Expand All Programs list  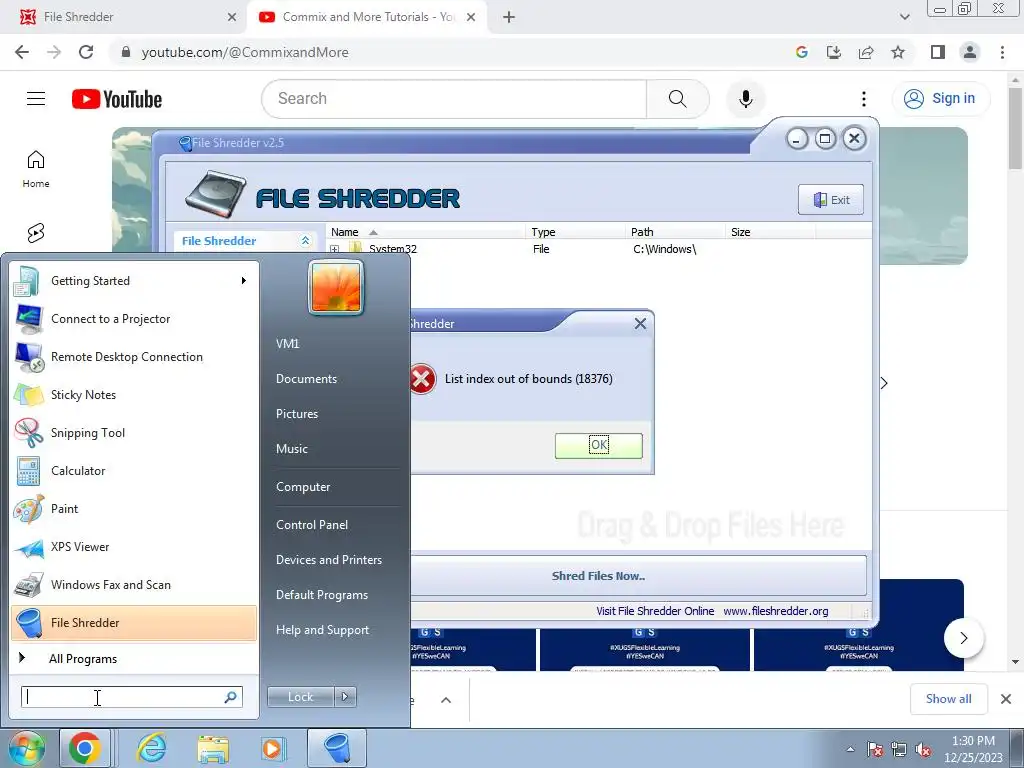pos(134,658)
